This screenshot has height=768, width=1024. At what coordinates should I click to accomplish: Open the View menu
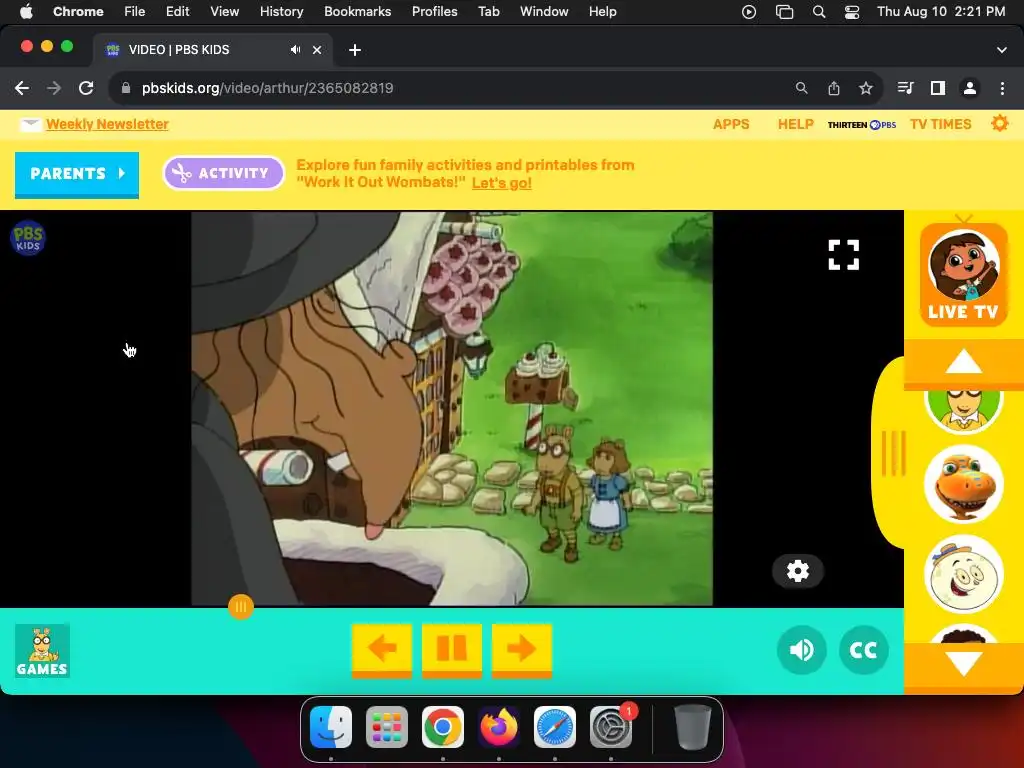pyautogui.click(x=224, y=11)
